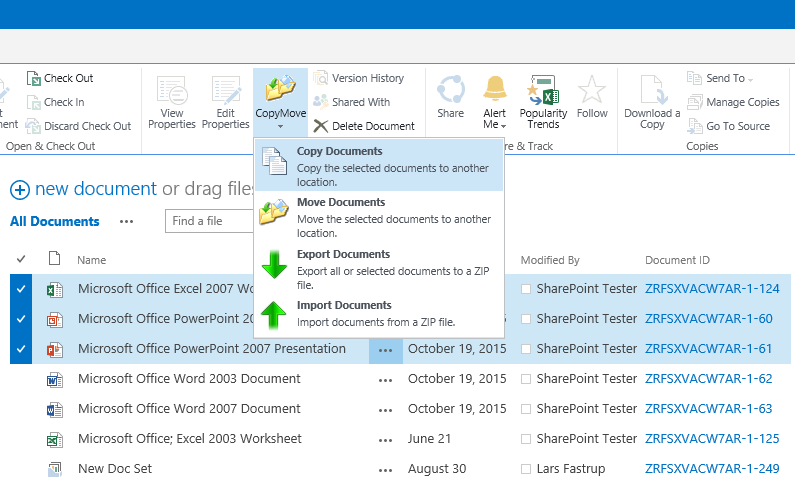
Task: Open ellipsis menu for Word 2007 Document
Action: tap(385, 410)
